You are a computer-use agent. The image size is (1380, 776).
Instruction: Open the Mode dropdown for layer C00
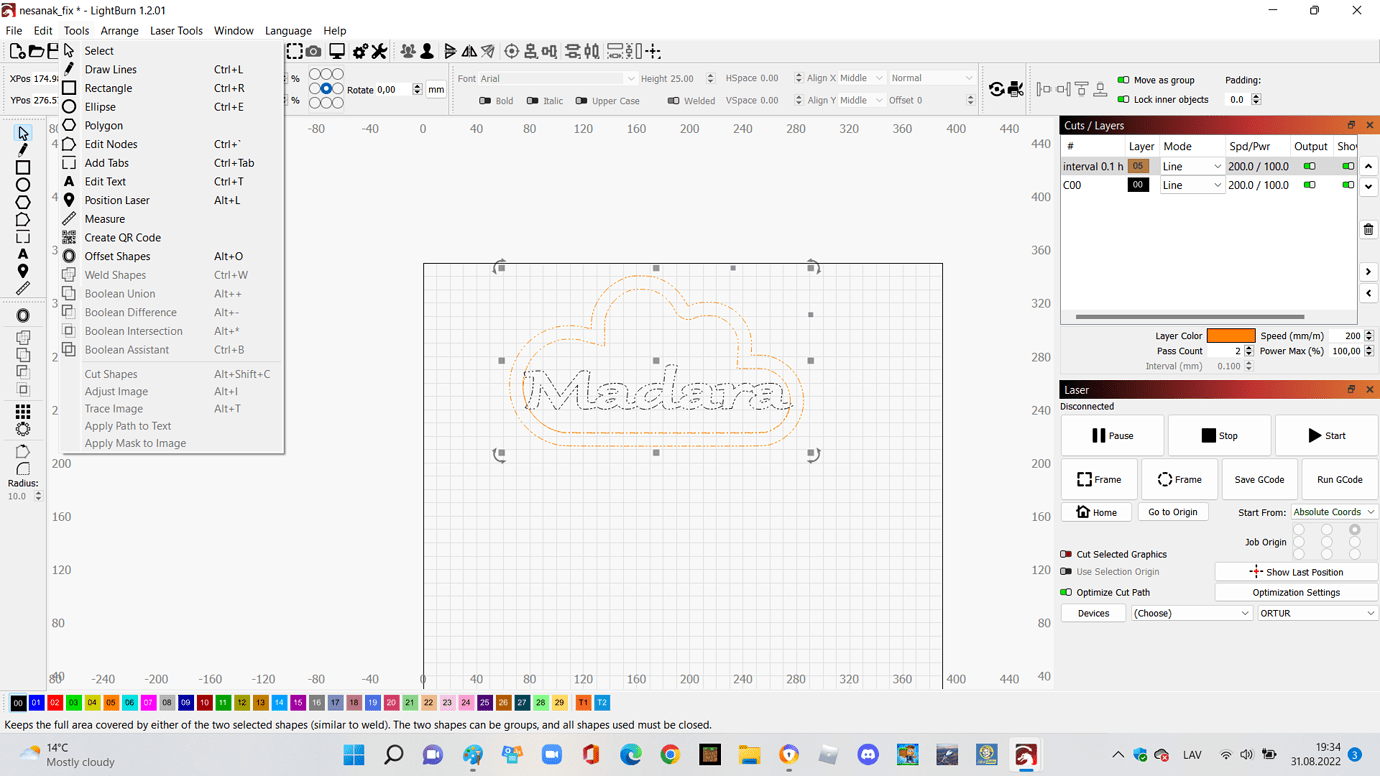1191,184
